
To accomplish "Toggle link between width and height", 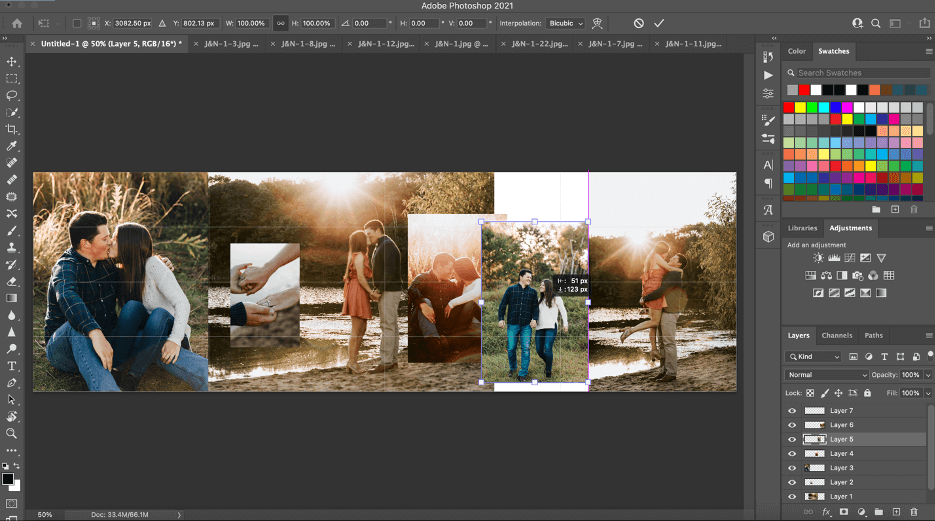I will (x=280, y=23).
